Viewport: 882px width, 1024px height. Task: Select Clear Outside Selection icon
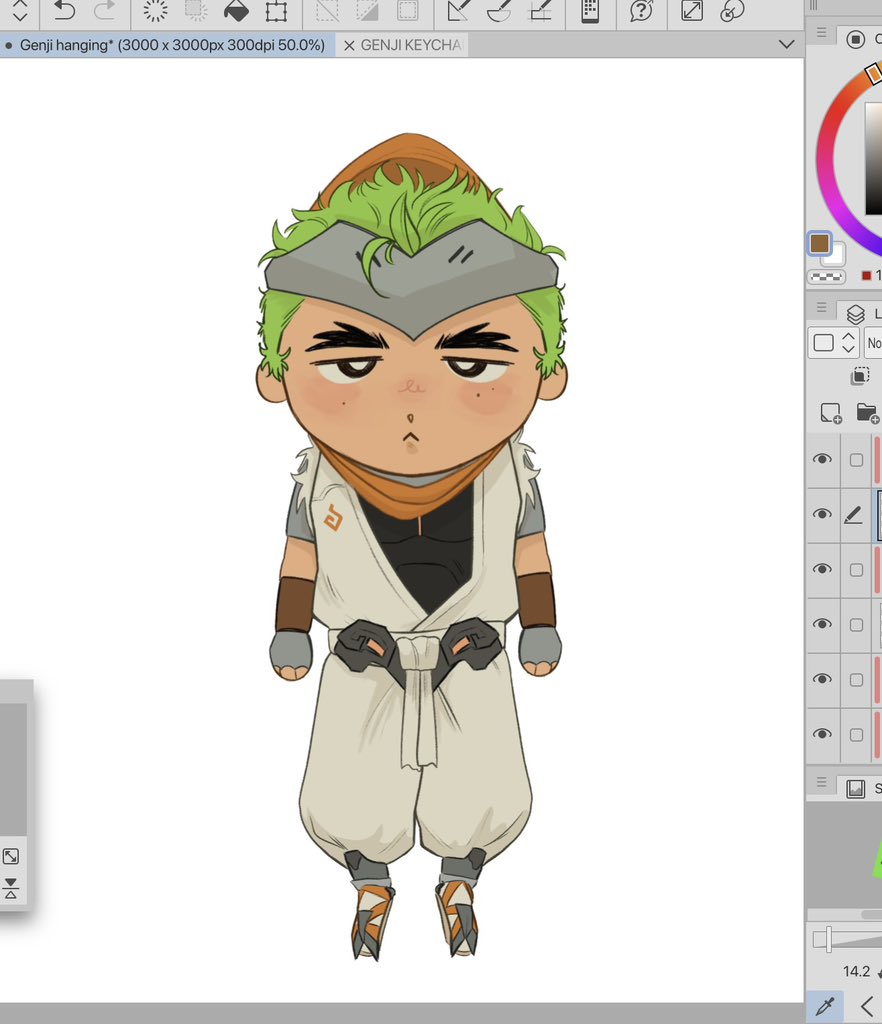click(x=195, y=11)
